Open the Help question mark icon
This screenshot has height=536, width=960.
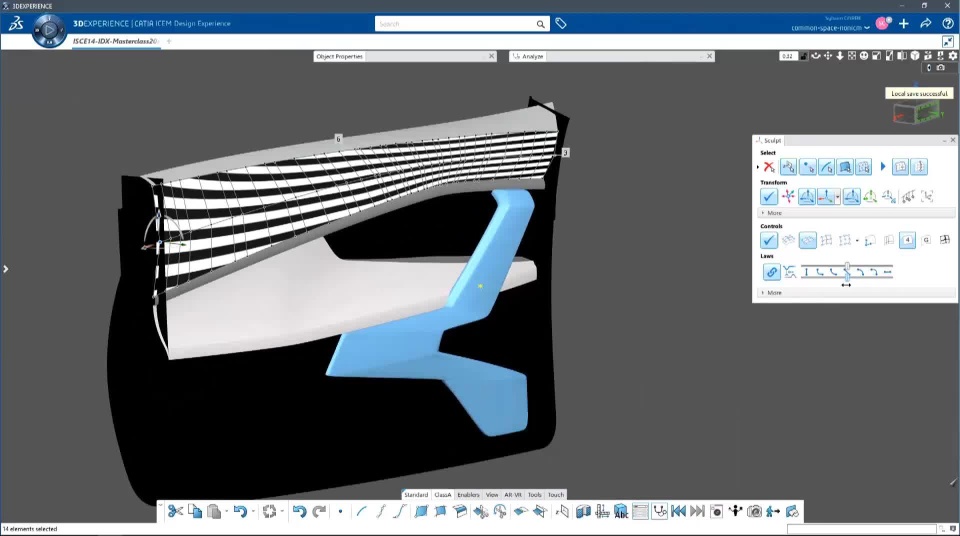pyautogui.click(x=948, y=24)
